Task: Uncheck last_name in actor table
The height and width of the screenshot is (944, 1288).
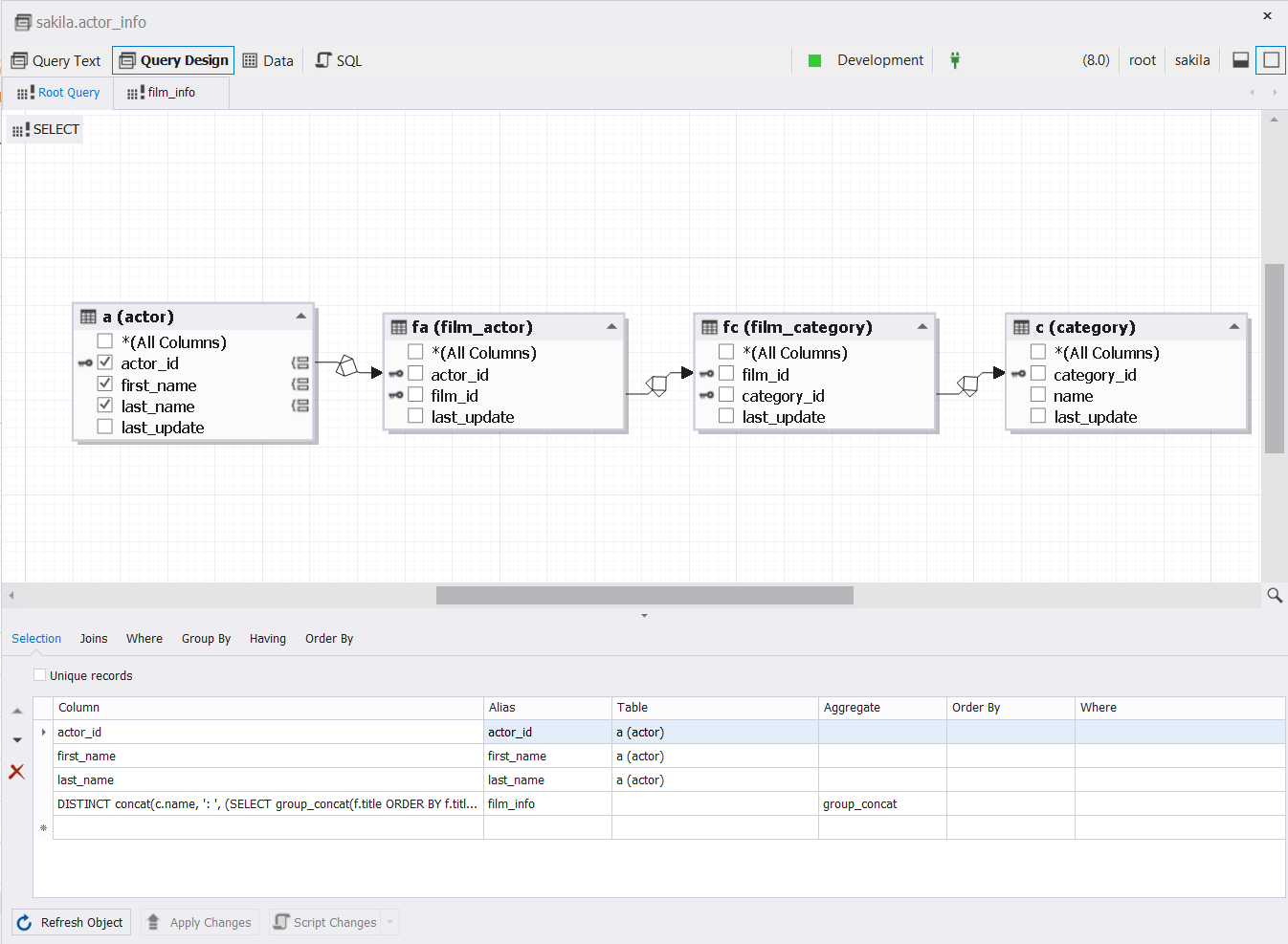Action: [x=105, y=406]
